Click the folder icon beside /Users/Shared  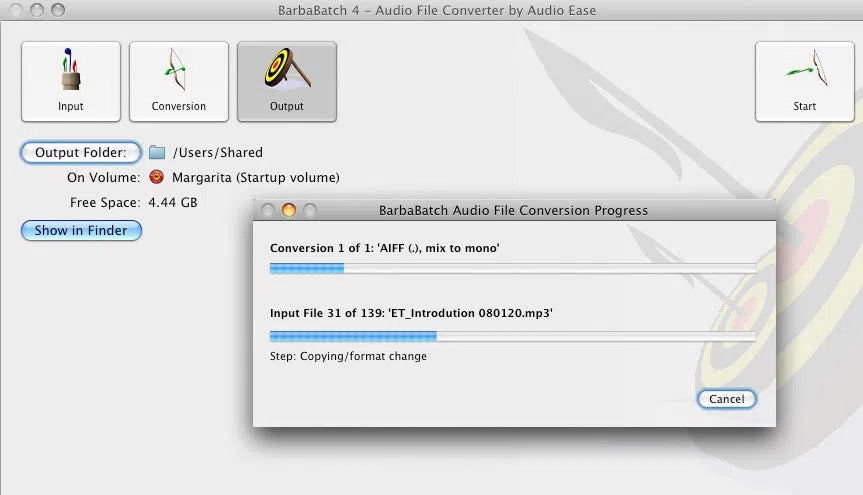click(x=157, y=153)
